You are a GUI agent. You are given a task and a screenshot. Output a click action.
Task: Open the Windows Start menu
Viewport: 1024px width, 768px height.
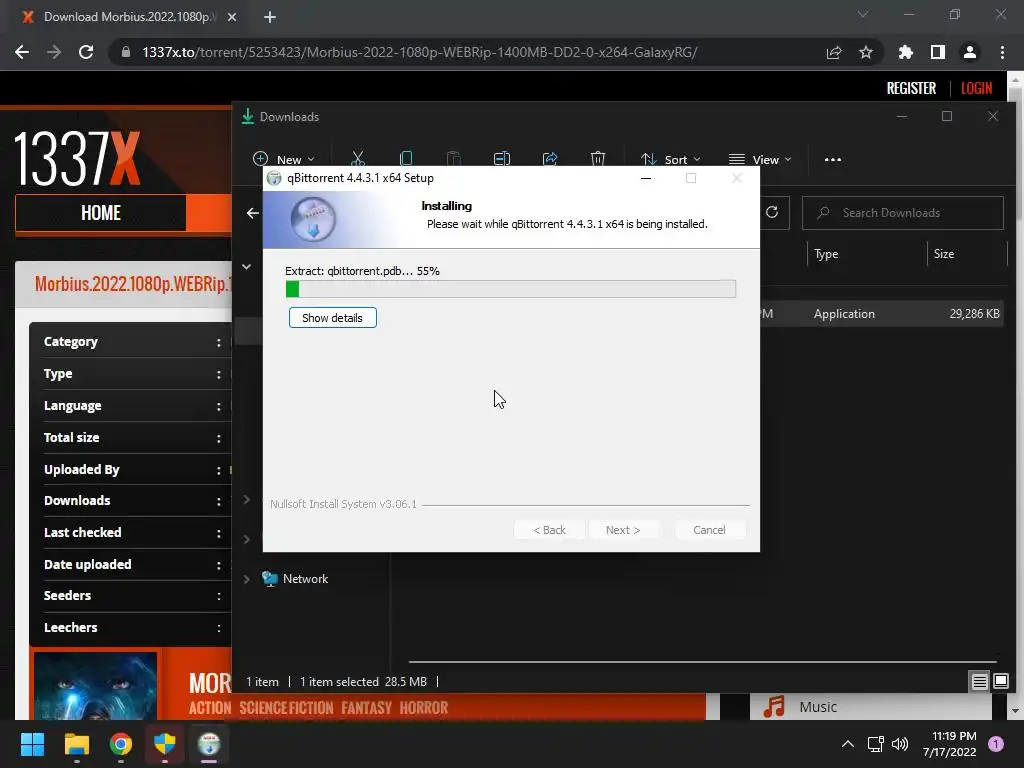point(32,744)
